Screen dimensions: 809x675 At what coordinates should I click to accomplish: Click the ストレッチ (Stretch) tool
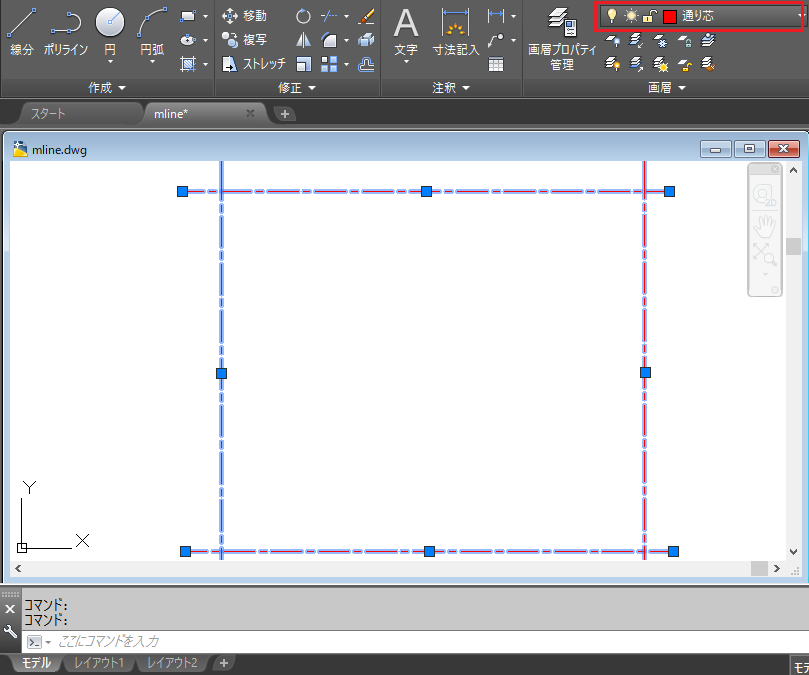click(x=254, y=64)
